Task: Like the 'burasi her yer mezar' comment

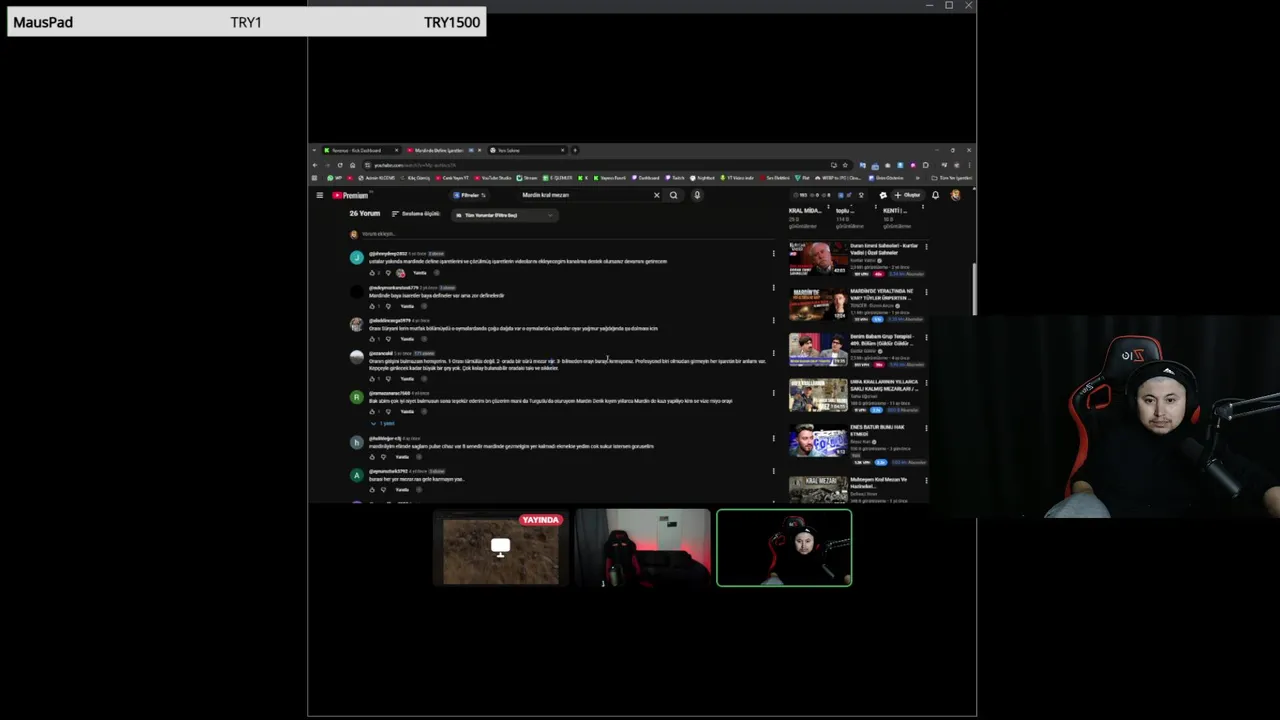Action: tap(372, 490)
